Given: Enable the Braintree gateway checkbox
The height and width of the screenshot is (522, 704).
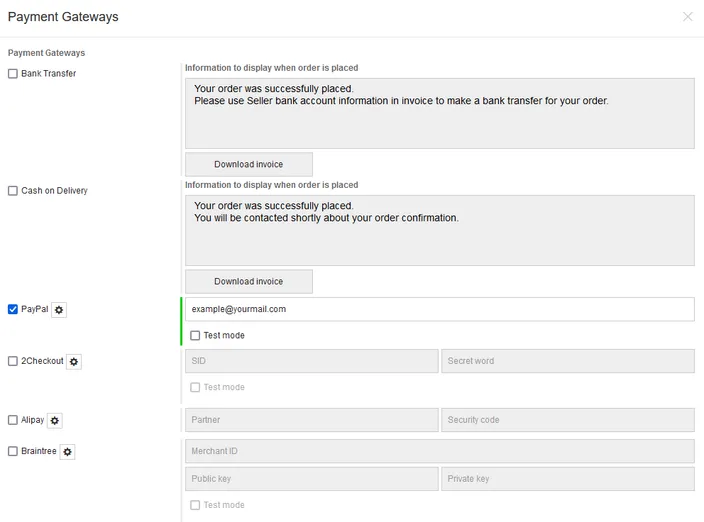Looking at the screenshot, I should click(x=13, y=451).
